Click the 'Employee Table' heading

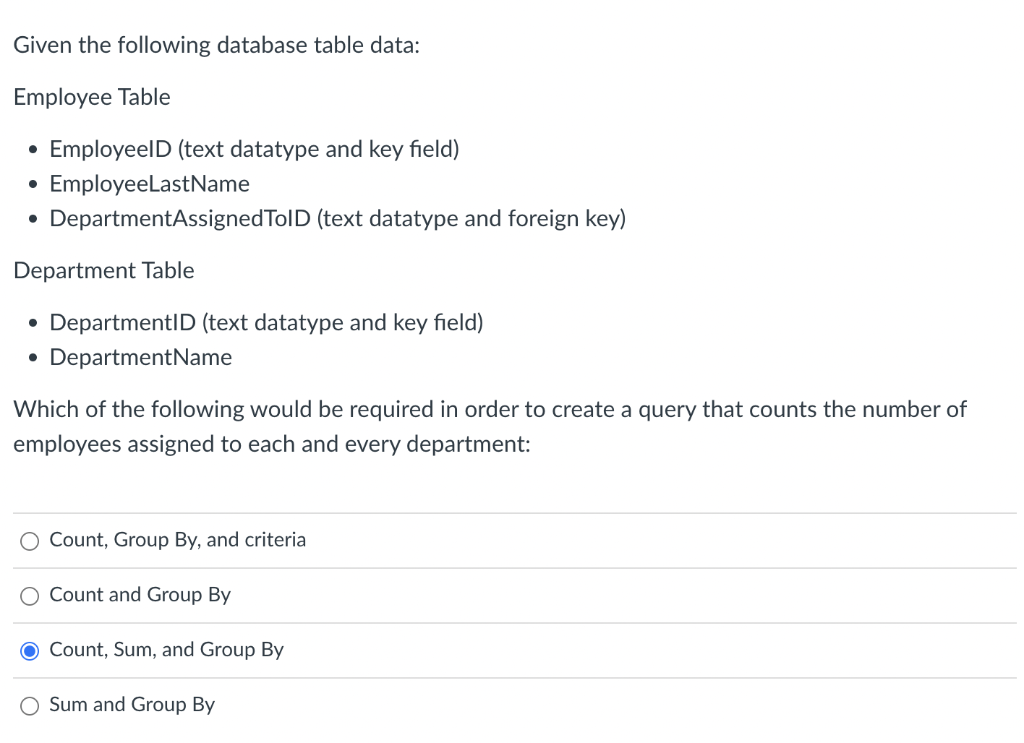pos(91,97)
